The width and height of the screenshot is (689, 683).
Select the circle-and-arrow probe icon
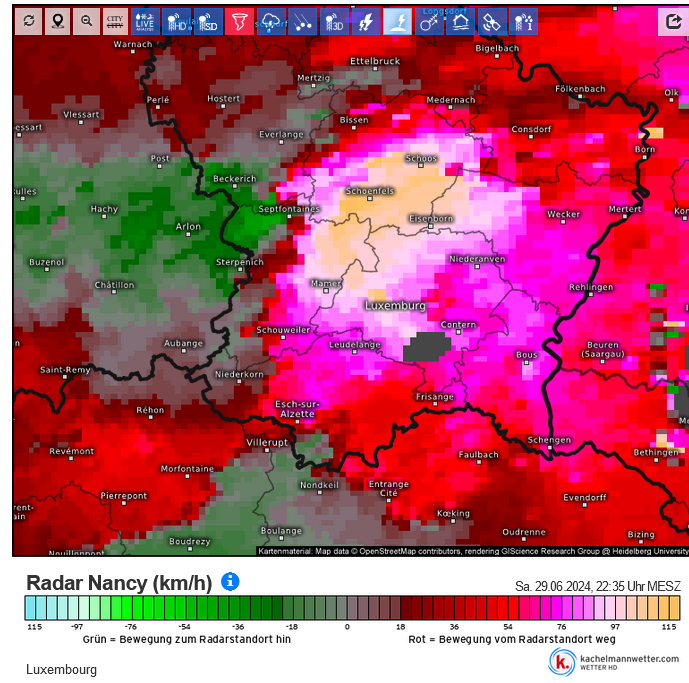429,21
